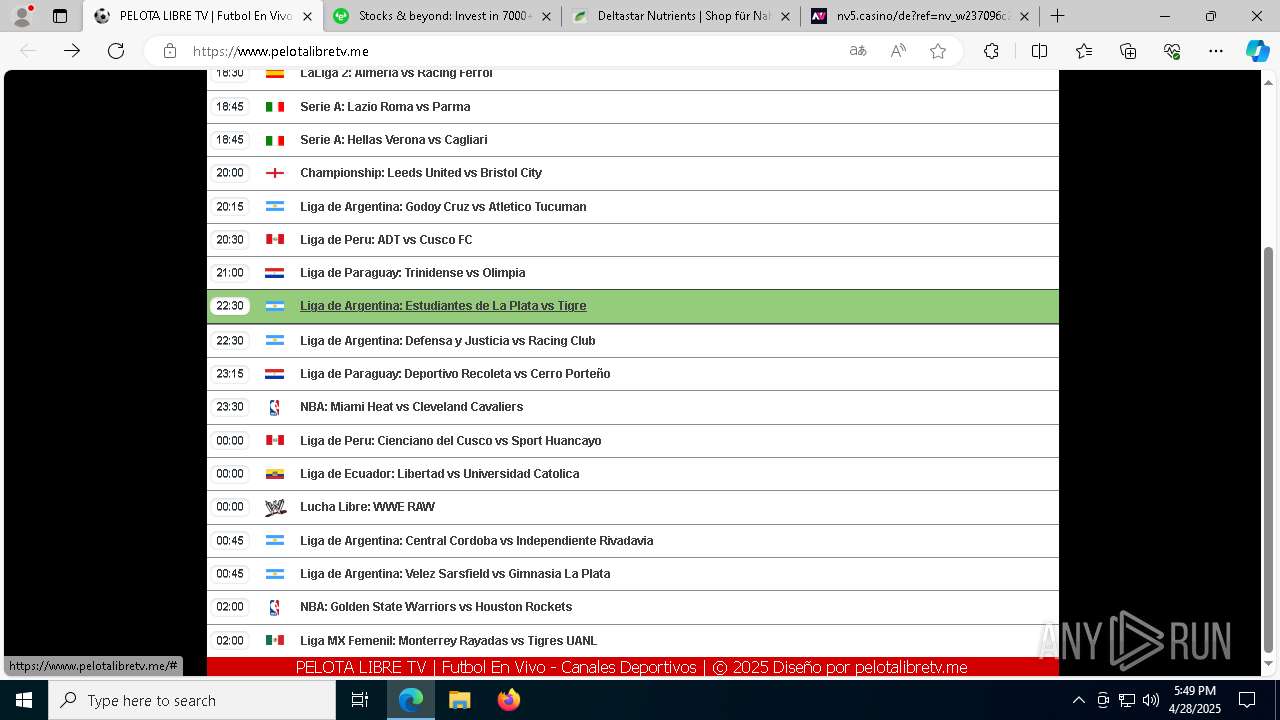The width and height of the screenshot is (1280, 720).
Task: Open Deportivo Recoleta vs Cerro Porteño
Action: pyautogui.click(x=455, y=374)
